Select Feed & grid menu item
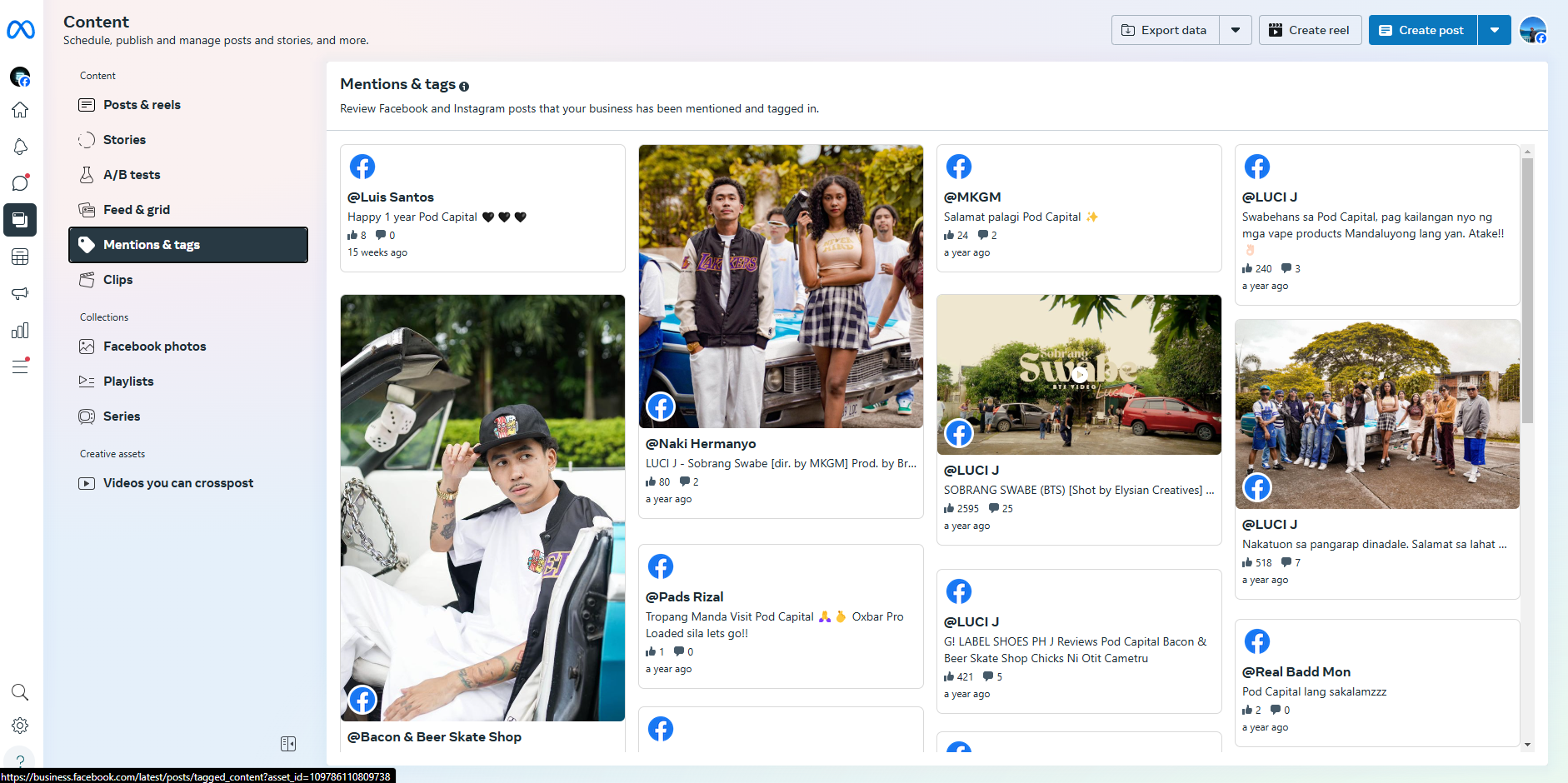The height and width of the screenshot is (783, 1568). point(188,210)
